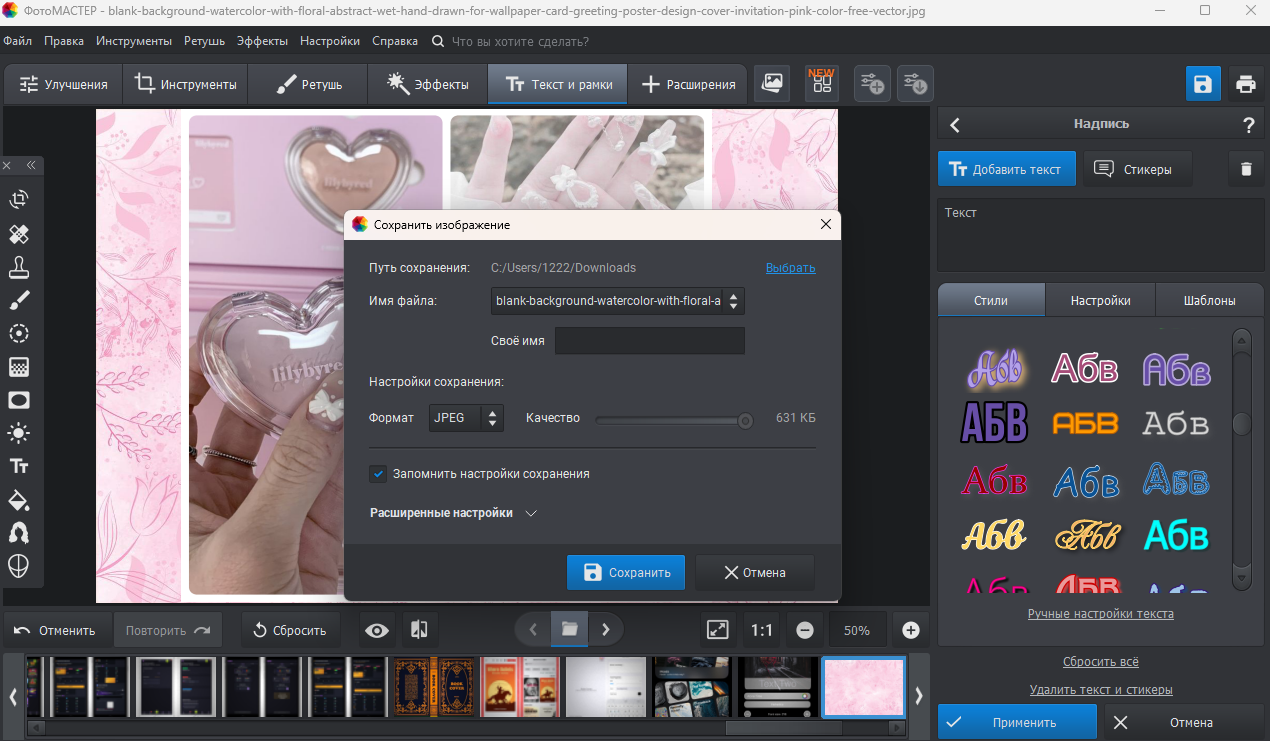1270x741 pixels.
Task: Toggle the eye preview of original
Action: (377, 630)
